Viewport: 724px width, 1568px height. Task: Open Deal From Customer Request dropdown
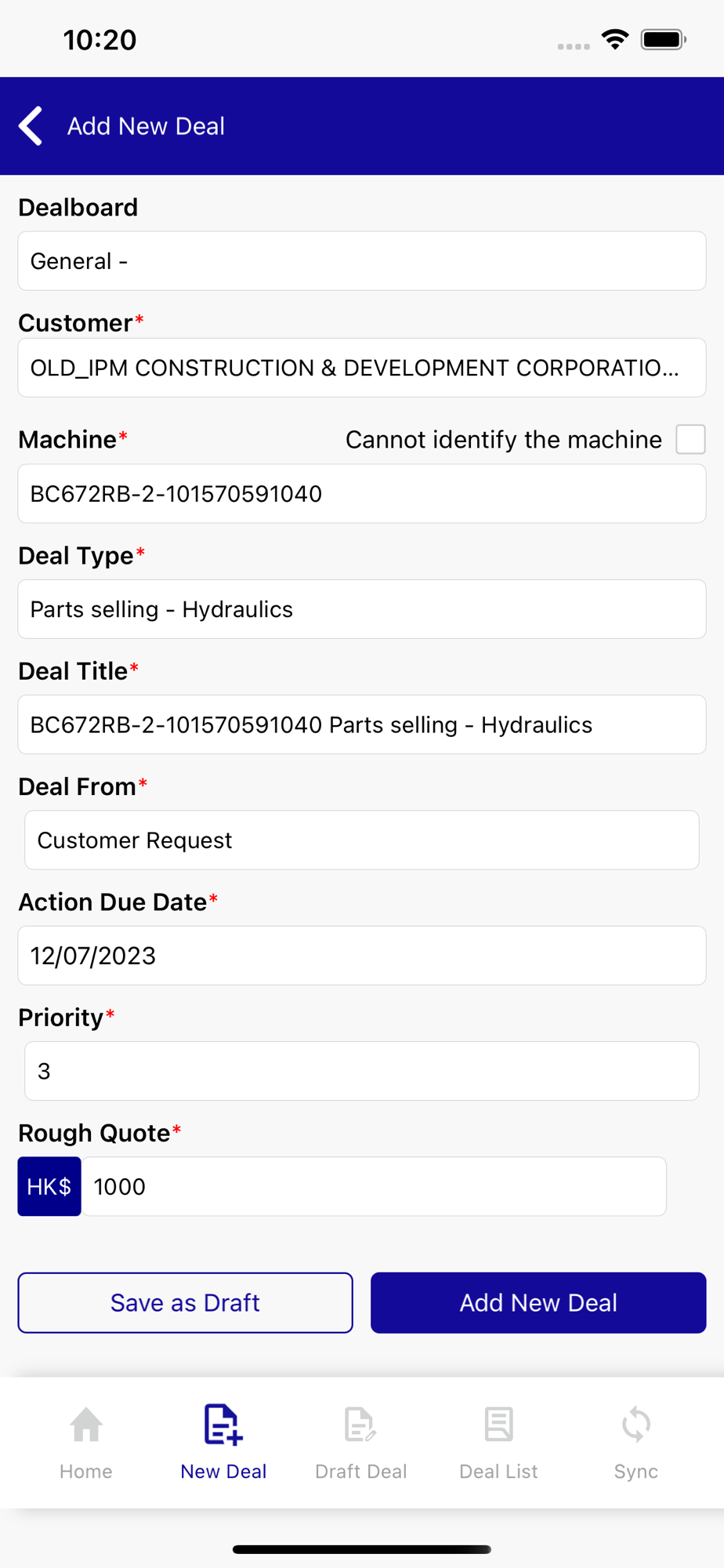[x=362, y=840]
